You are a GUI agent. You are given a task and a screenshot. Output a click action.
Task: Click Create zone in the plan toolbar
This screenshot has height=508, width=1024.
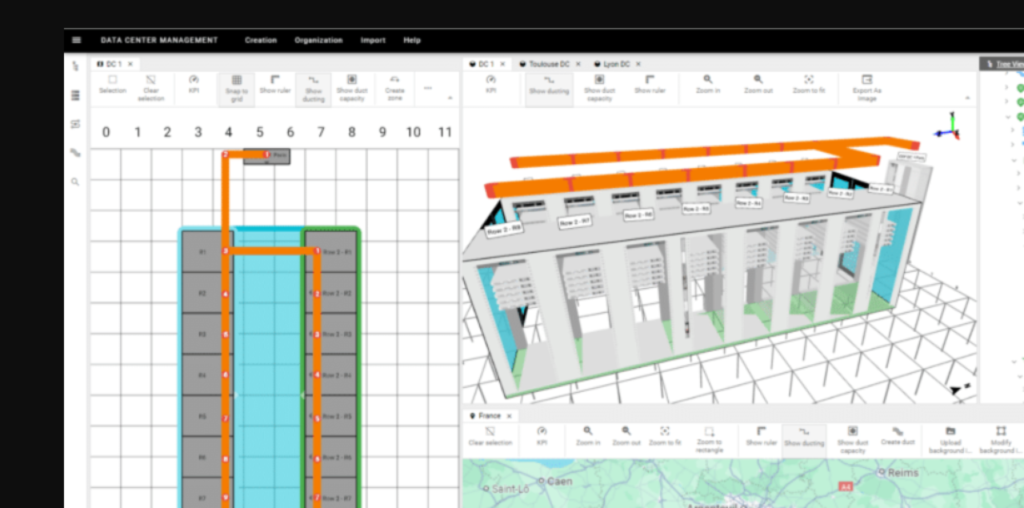[394, 88]
